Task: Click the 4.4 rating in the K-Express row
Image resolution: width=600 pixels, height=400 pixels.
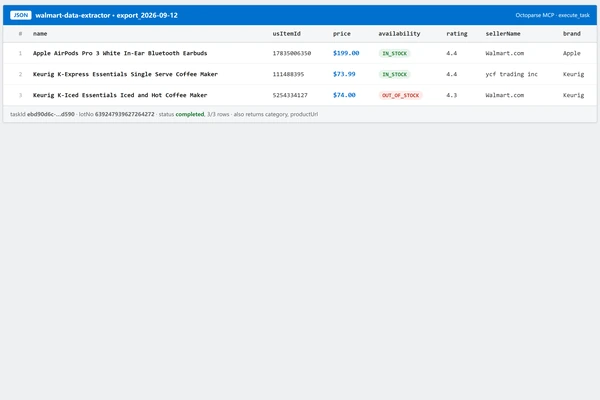Action: click(x=451, y=74)
